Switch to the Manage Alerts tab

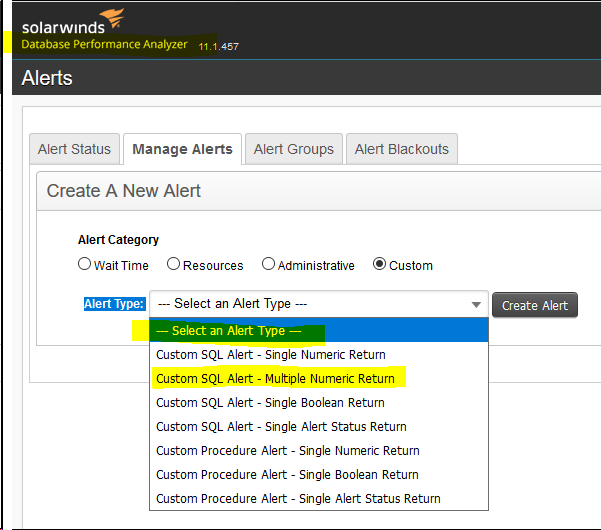[182, 149]
